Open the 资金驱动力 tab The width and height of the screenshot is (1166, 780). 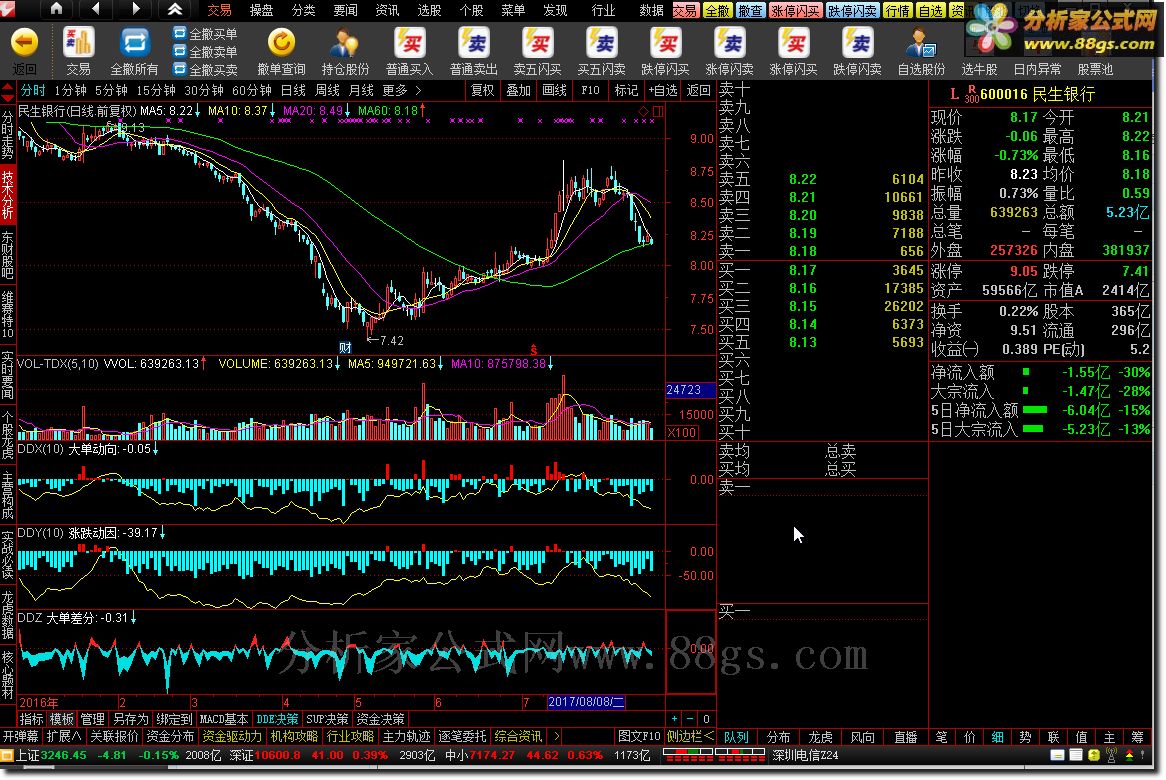click(232, 736)
